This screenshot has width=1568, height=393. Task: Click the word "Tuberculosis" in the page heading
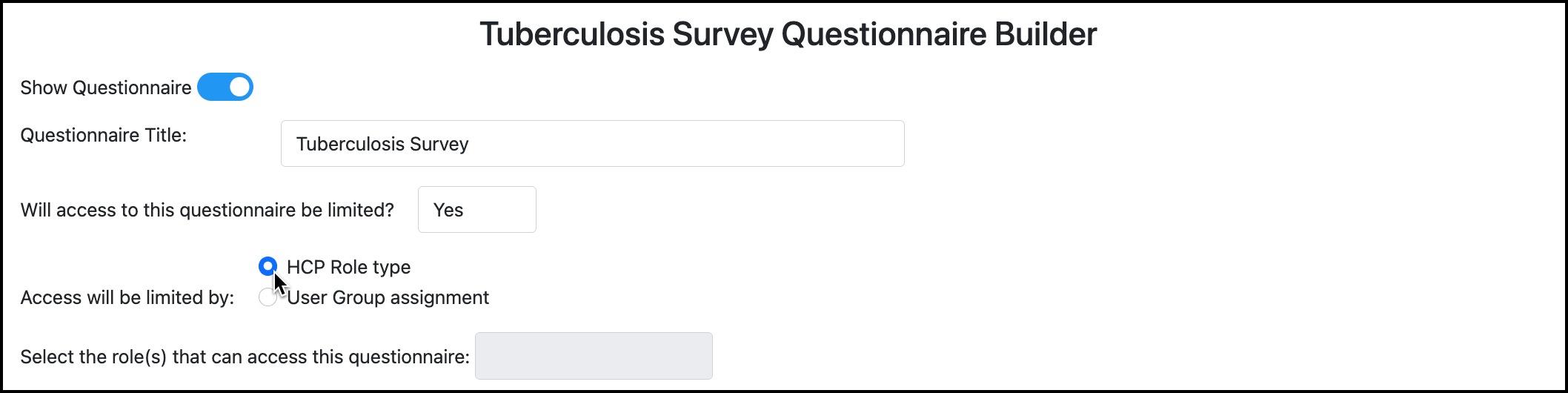(x=572, y=34)
